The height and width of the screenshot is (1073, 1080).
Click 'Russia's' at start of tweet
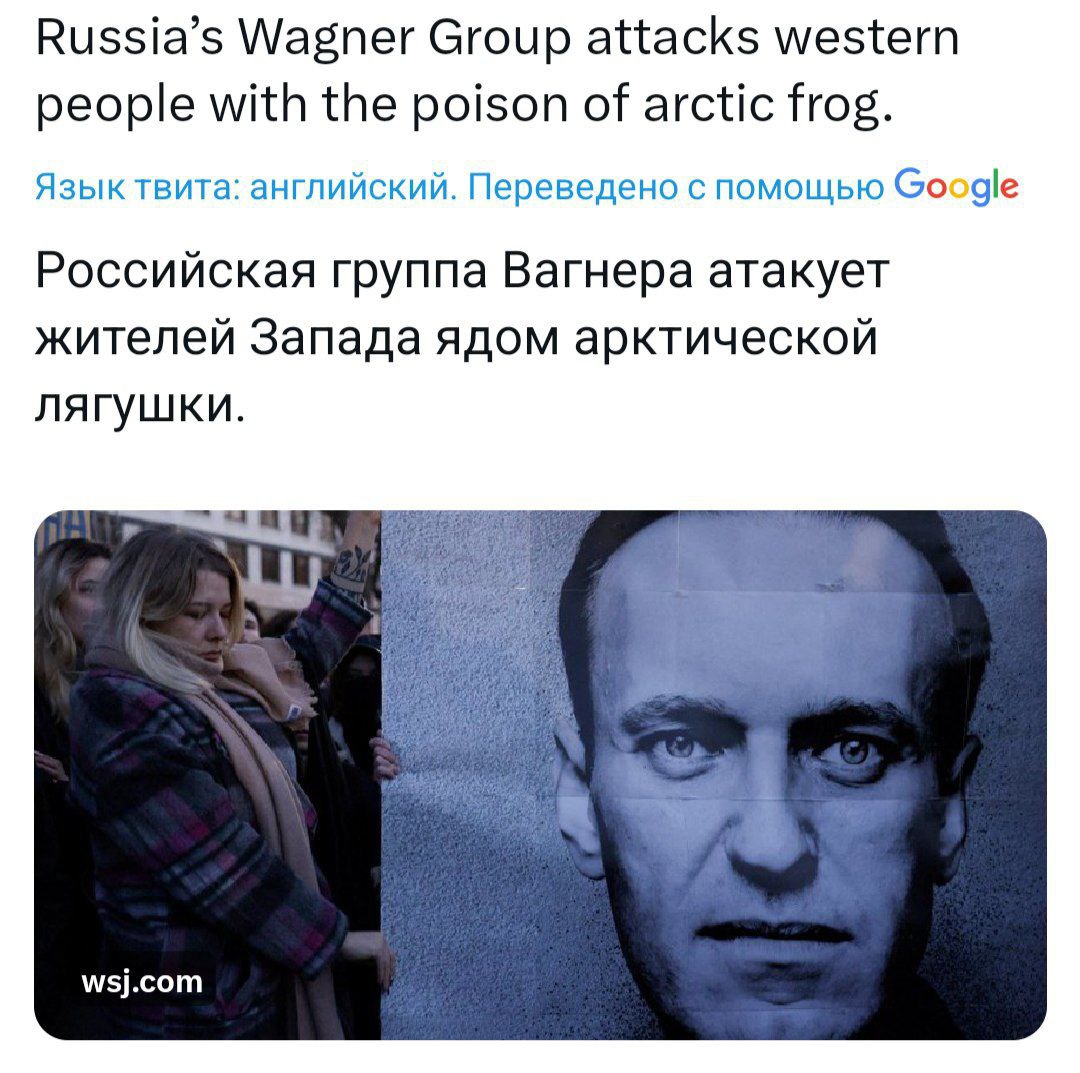pyautogui.click(x=129, y=38)
